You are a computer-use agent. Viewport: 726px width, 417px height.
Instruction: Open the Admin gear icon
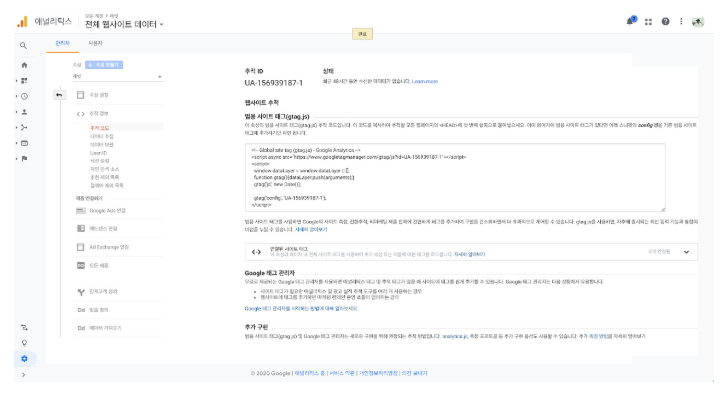pos(24,359)
